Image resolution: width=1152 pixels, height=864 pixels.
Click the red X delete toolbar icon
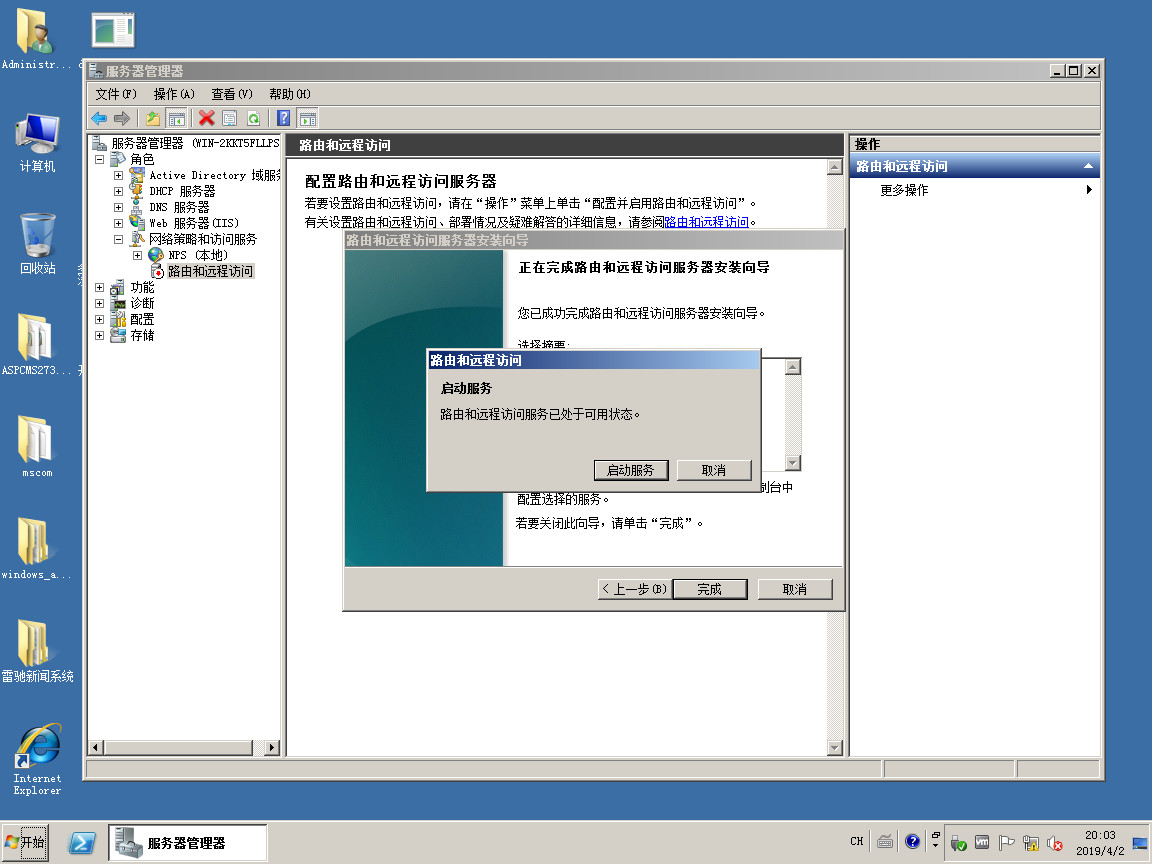point(206,118)
